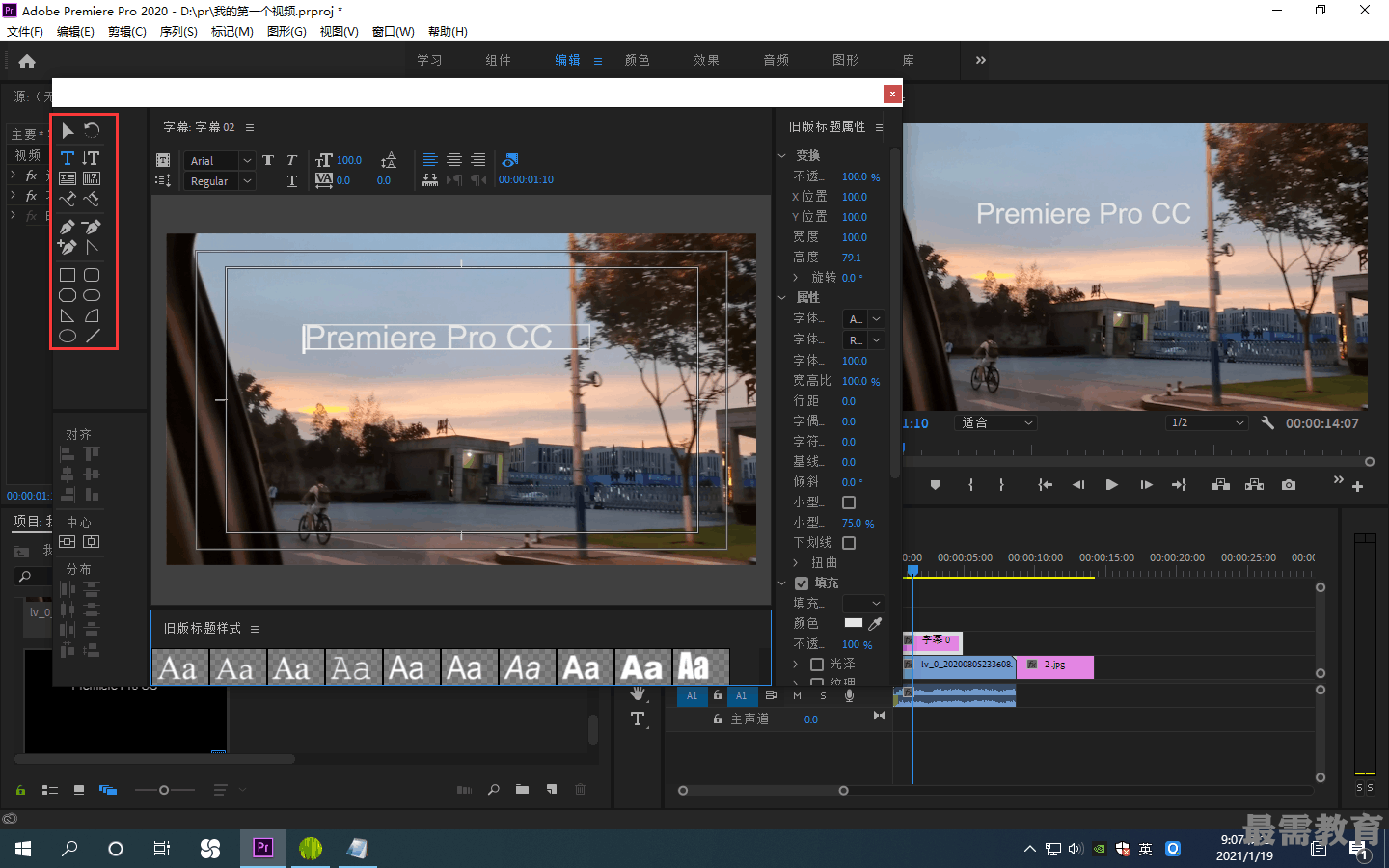Expand the rotation (旋转) property
The height and width of the screenshot is (868, 1389).
pyautogui.click(x=796, y=278)
